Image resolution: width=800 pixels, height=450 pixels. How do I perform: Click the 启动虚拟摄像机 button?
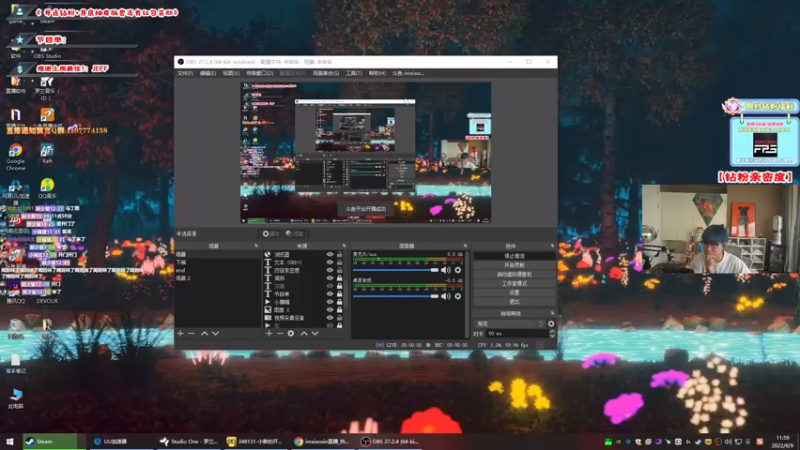click(x=514, y=274)
